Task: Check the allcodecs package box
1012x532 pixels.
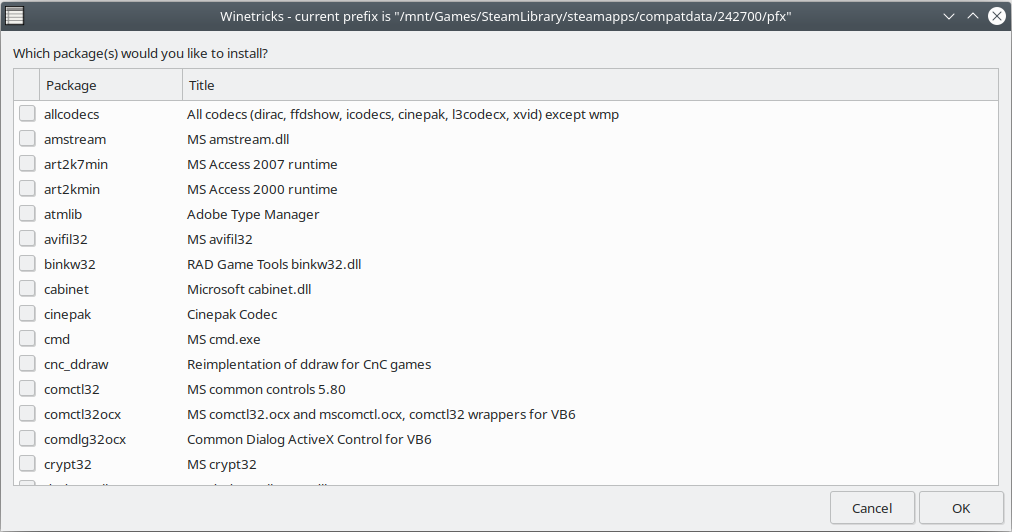Action: (x=27, y=114)
